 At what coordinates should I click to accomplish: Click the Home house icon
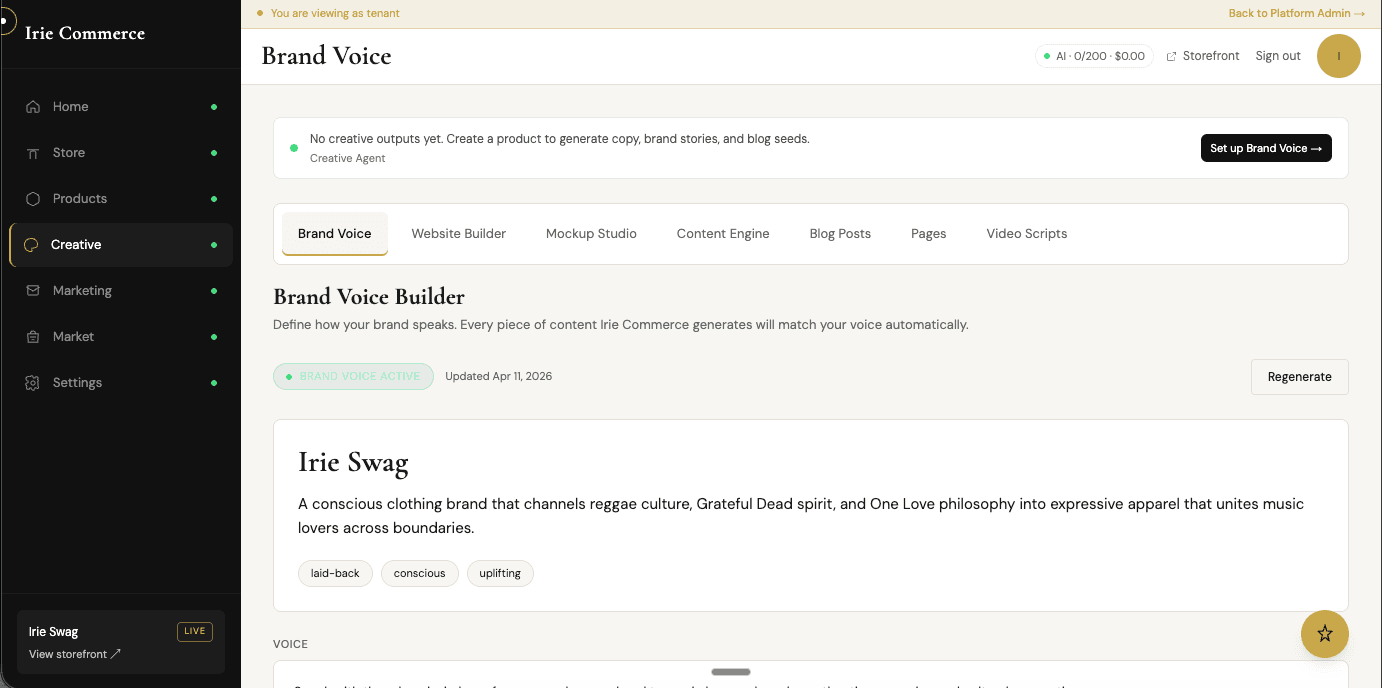click(x=33, y=107)
